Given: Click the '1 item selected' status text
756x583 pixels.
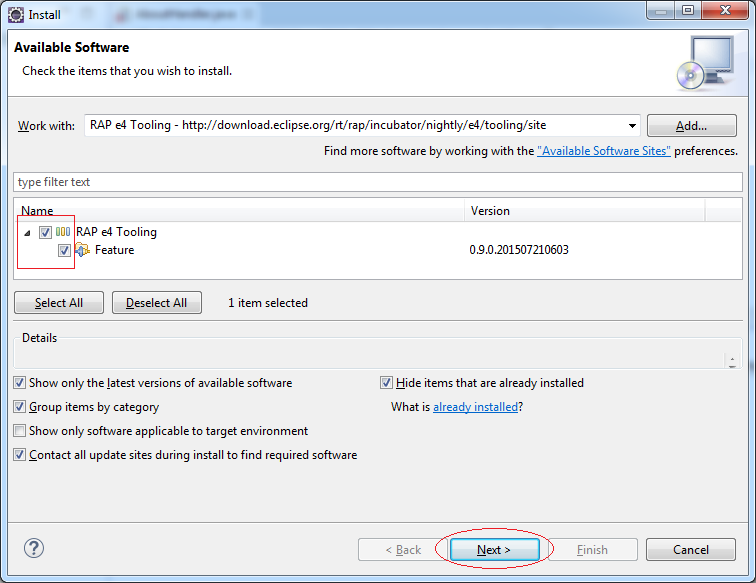Looking at the screenshot, I should pyautogui.click(x=268, y=303).
